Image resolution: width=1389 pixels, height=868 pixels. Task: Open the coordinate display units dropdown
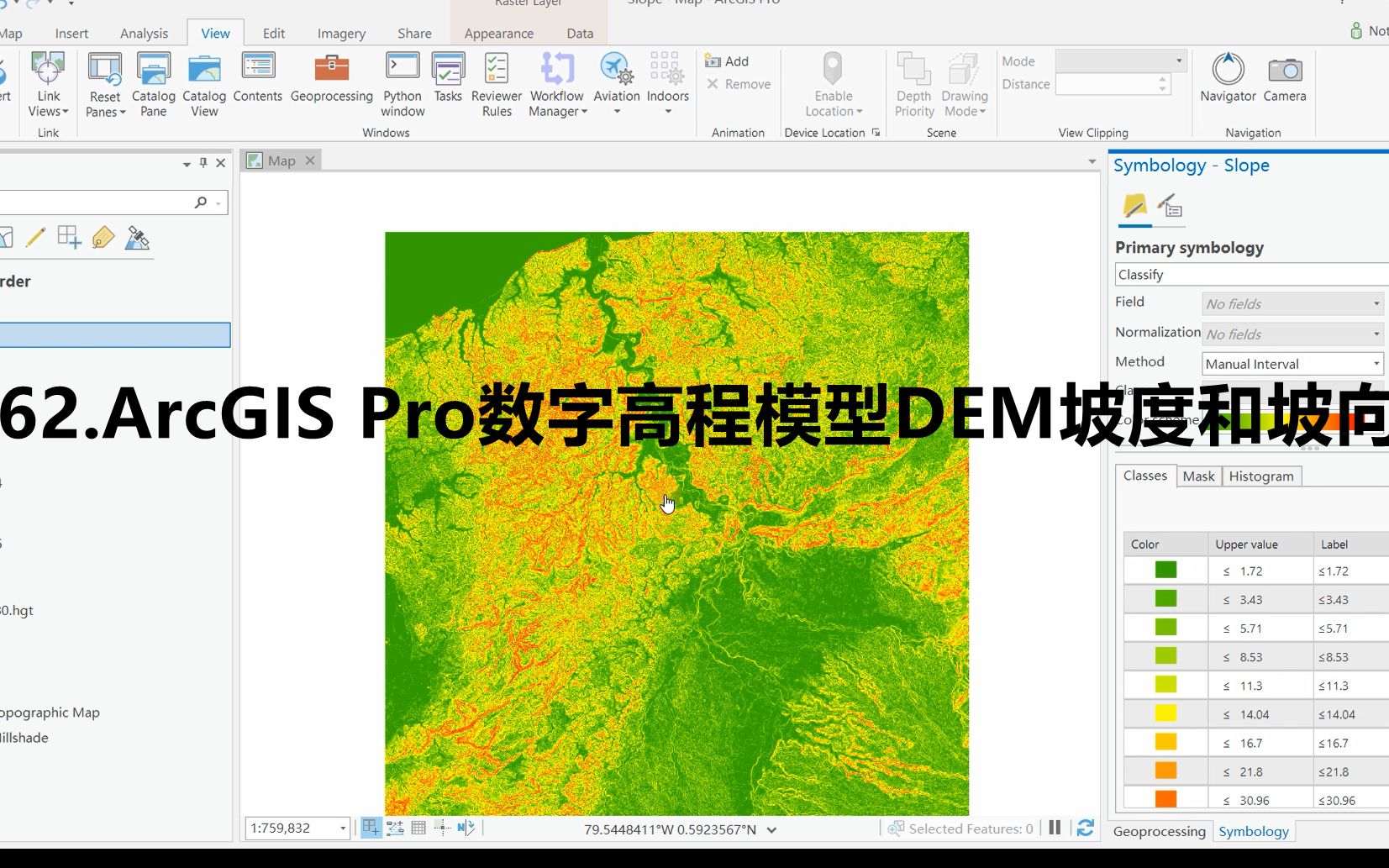point(771,830)
